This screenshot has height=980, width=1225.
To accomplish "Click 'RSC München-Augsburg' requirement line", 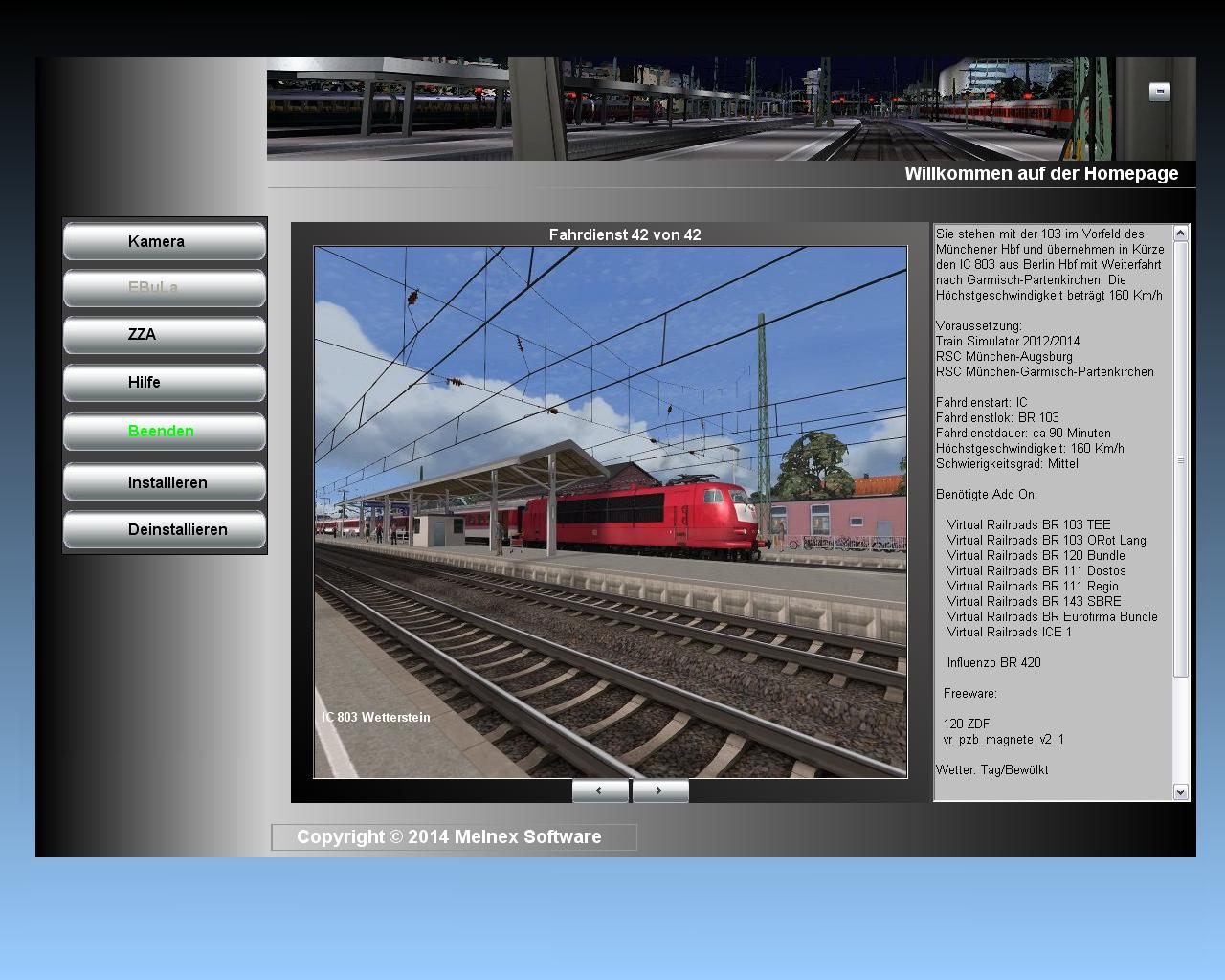I will point(1005,356).
